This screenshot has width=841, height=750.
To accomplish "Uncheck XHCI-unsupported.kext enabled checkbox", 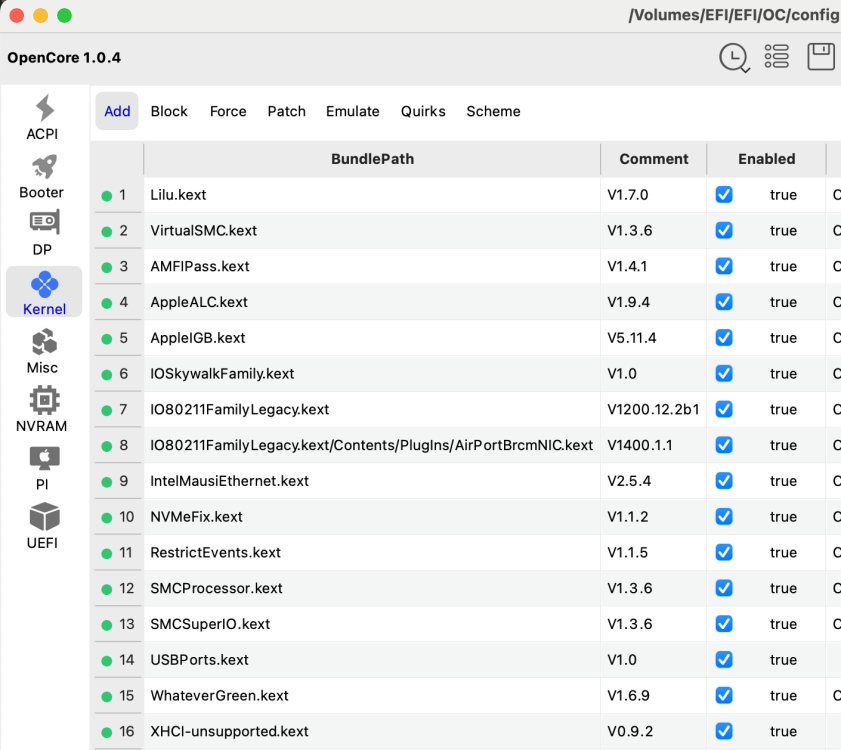I will [724, 731].
